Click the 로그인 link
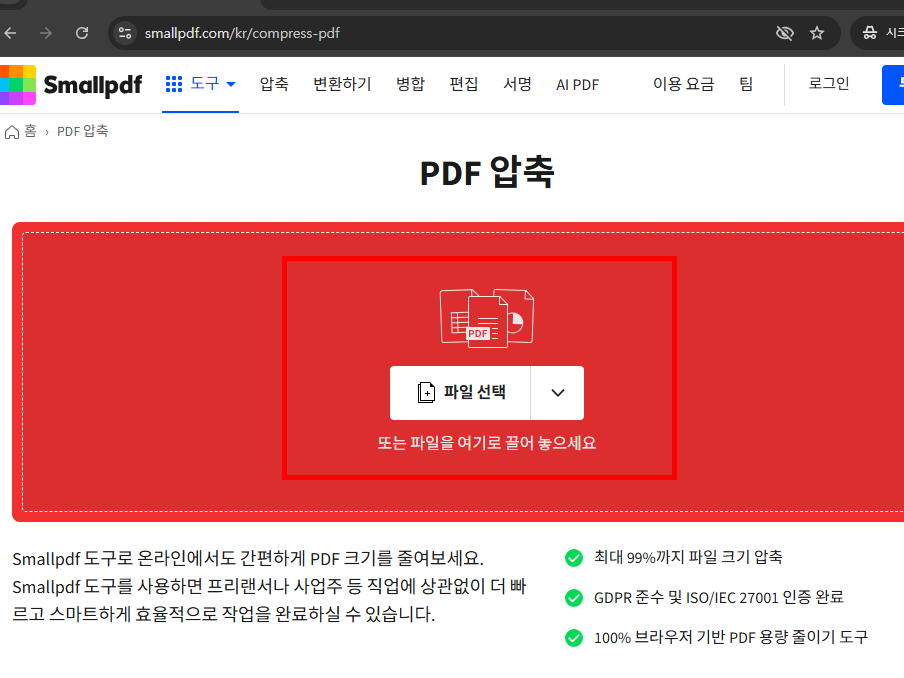Viewport: 904px width, 678px height. (828, 84)
